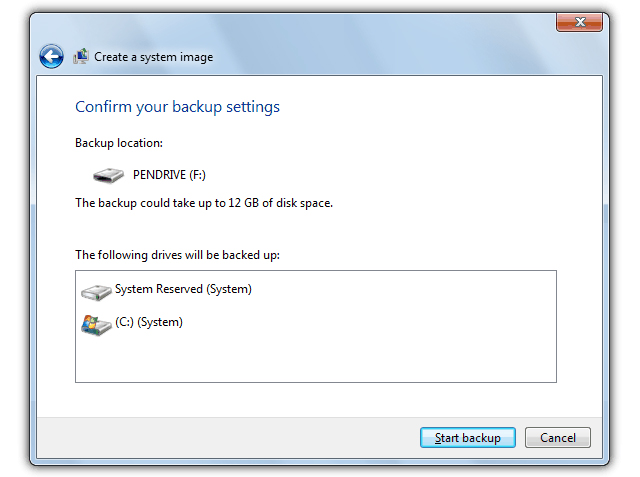Select the System Reserved (System) entry text
Image resolution: width=640 pixels, height=477 pixels.
pyautogui.click(x=183, y=290)
